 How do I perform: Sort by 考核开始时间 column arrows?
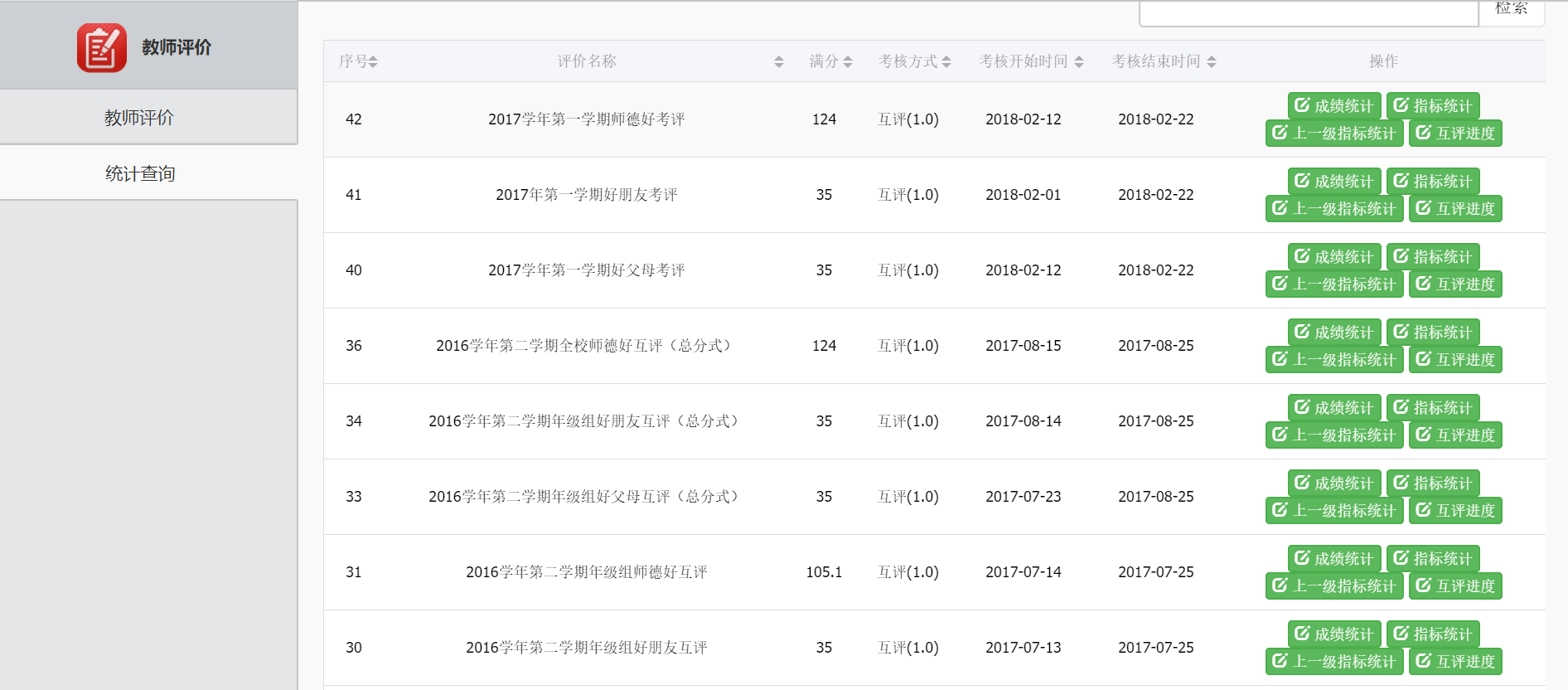pos(1078,62)
